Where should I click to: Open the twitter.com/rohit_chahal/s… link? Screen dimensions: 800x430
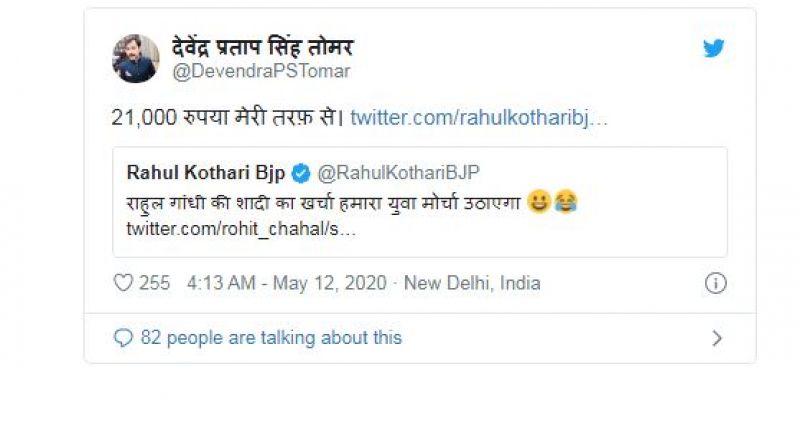coord(240,229)
